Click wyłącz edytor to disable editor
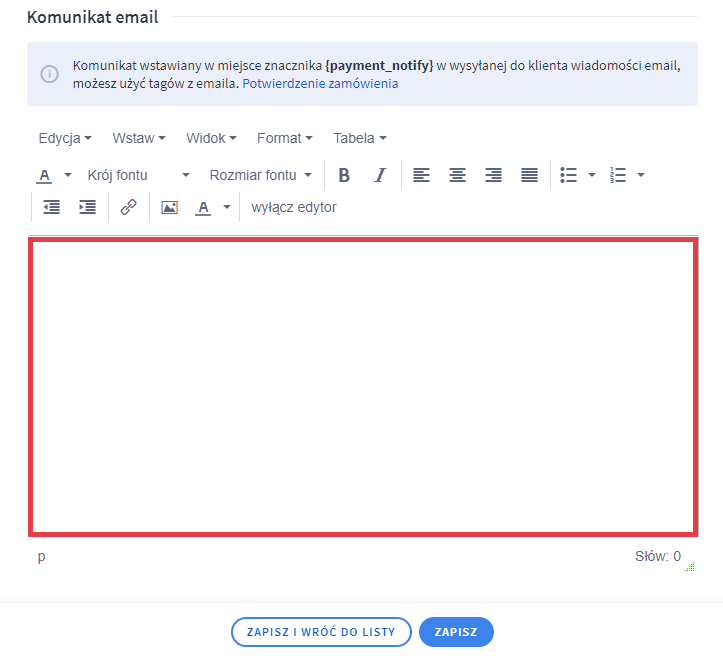This screenshot has width=723, height=661. [x=294, y=207]
